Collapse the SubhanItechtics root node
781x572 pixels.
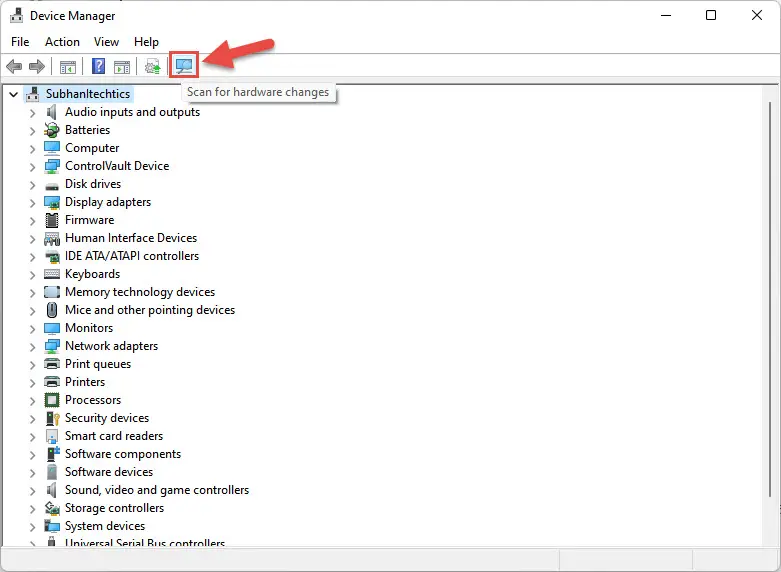pos(13,94)
